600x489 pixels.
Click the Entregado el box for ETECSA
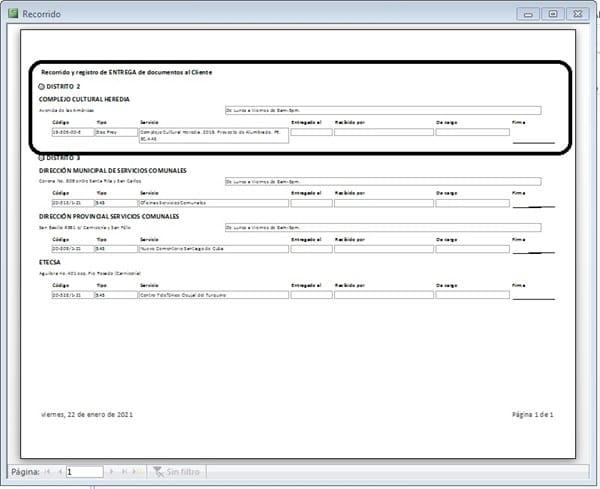(x=310, y=295)
